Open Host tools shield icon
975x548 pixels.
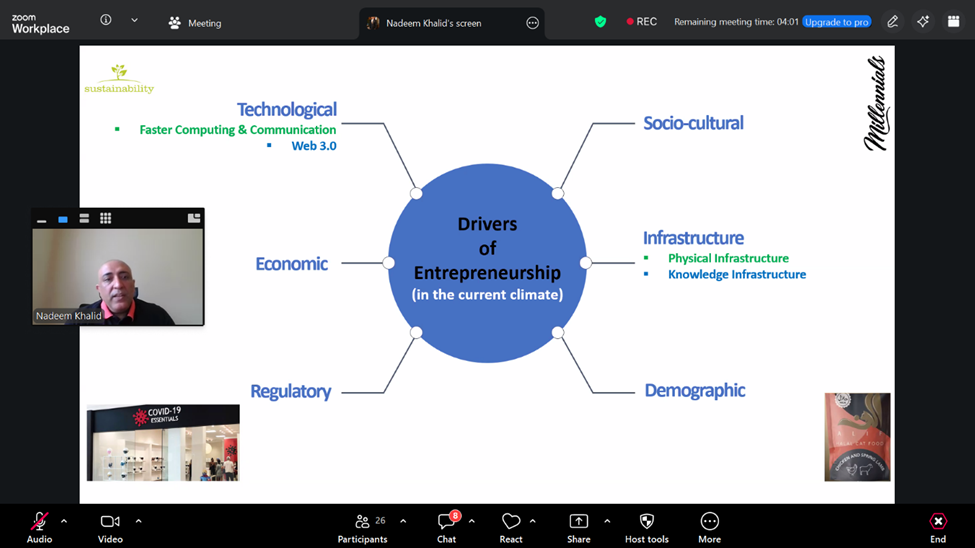[x=646, y=526]
